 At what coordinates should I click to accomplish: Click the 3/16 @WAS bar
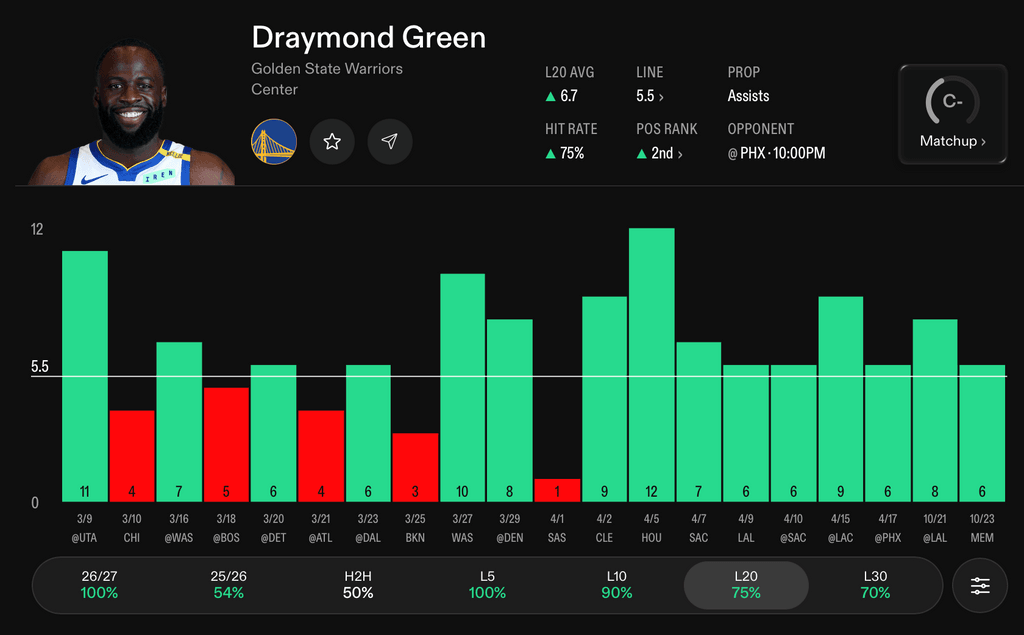[179, 422]
